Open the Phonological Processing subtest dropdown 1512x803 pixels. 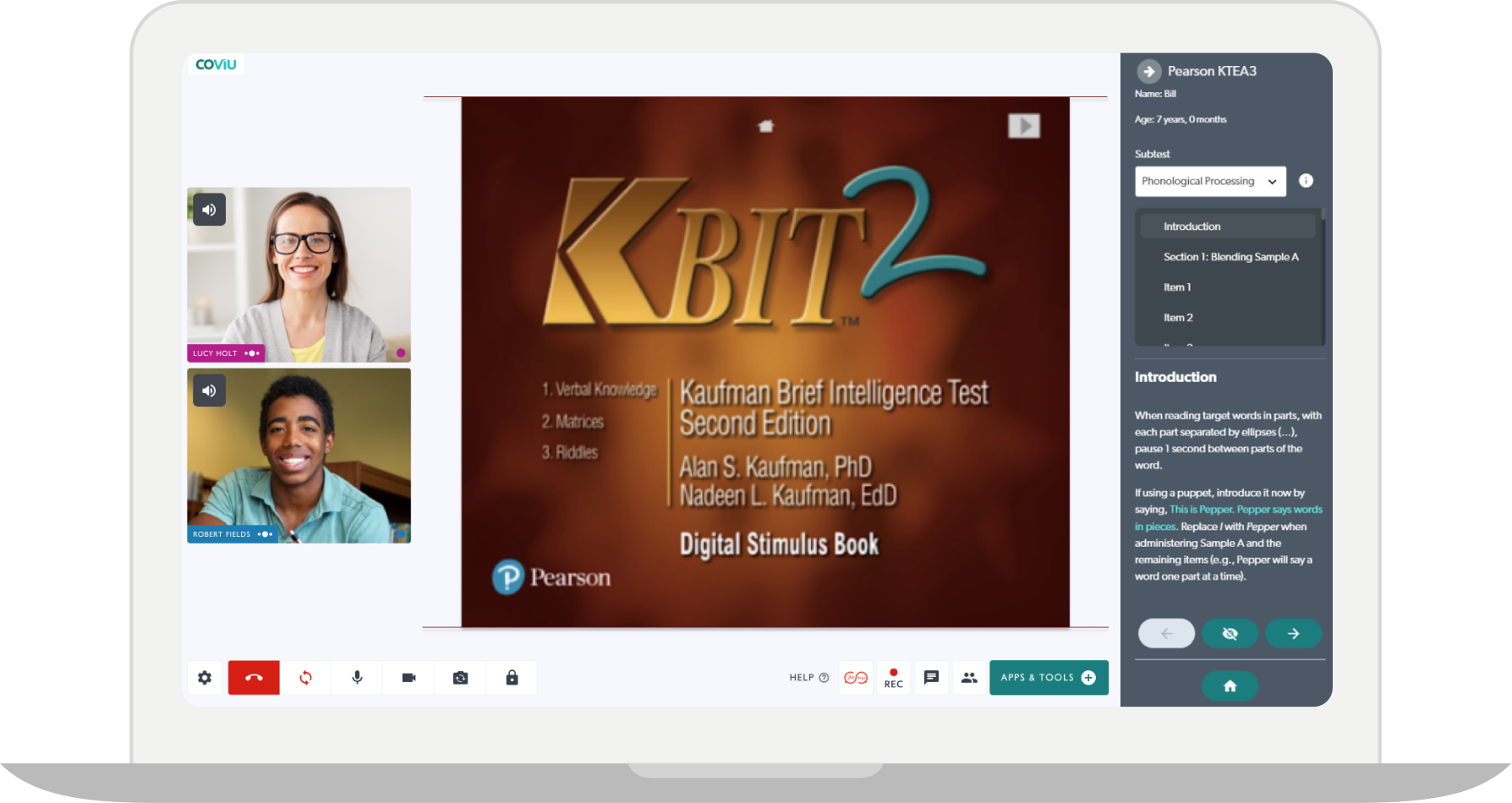1210,181
